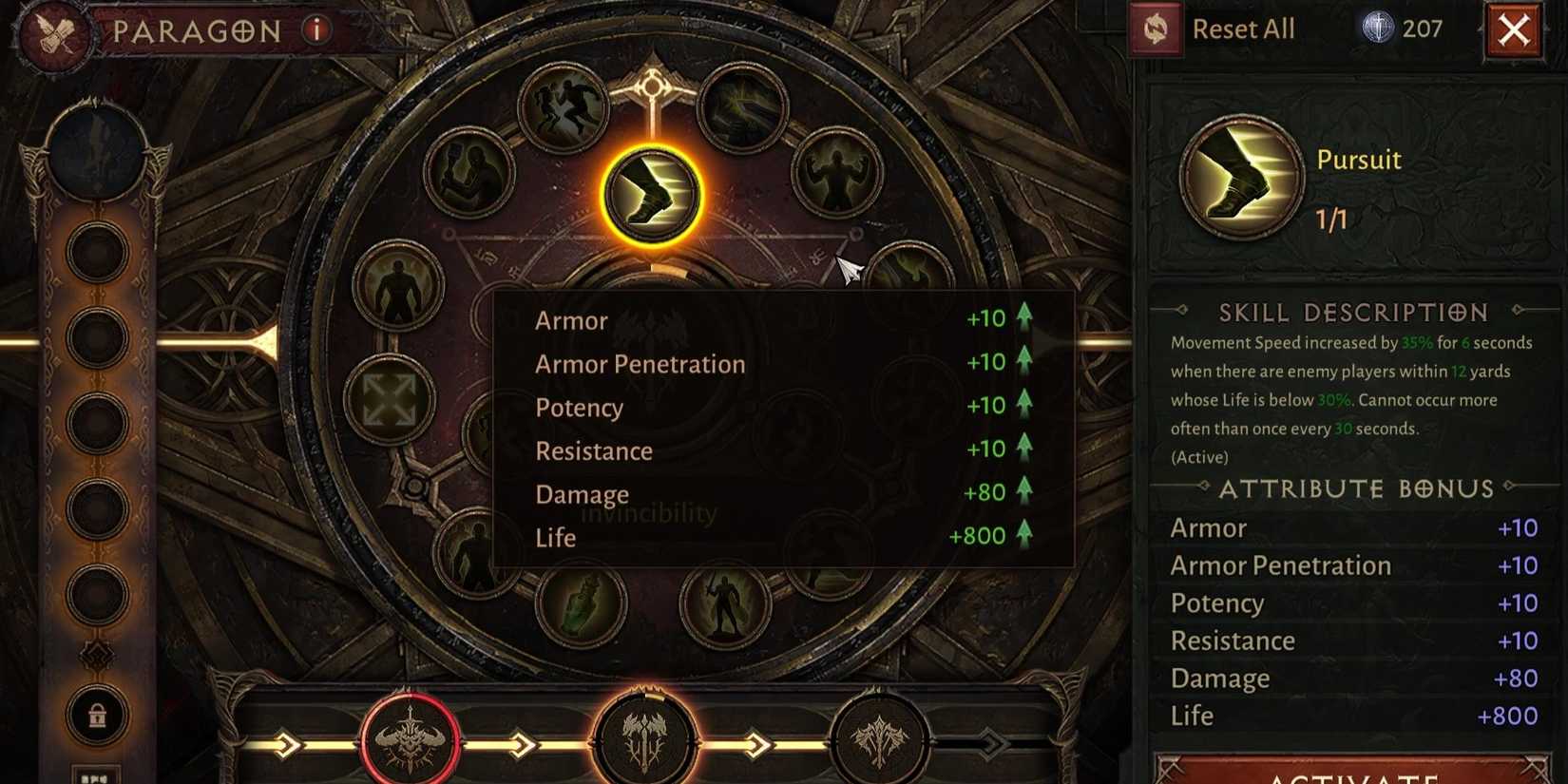Click the locked slot in left sidebar
The width and height of the screenshot is (1568, 784).
coord(97,715)
